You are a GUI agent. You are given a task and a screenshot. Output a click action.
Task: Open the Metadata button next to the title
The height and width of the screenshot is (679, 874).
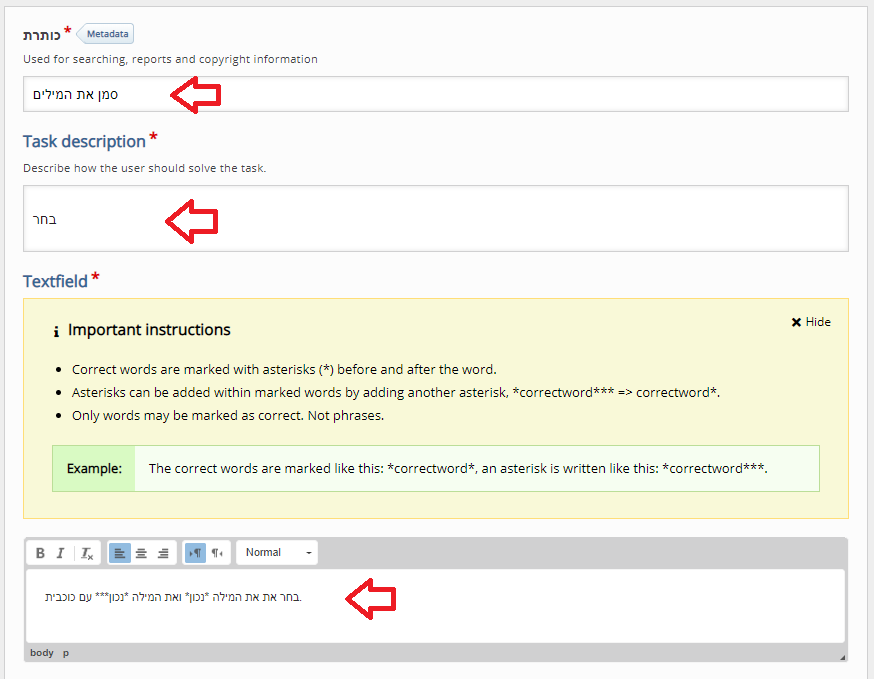106,34
